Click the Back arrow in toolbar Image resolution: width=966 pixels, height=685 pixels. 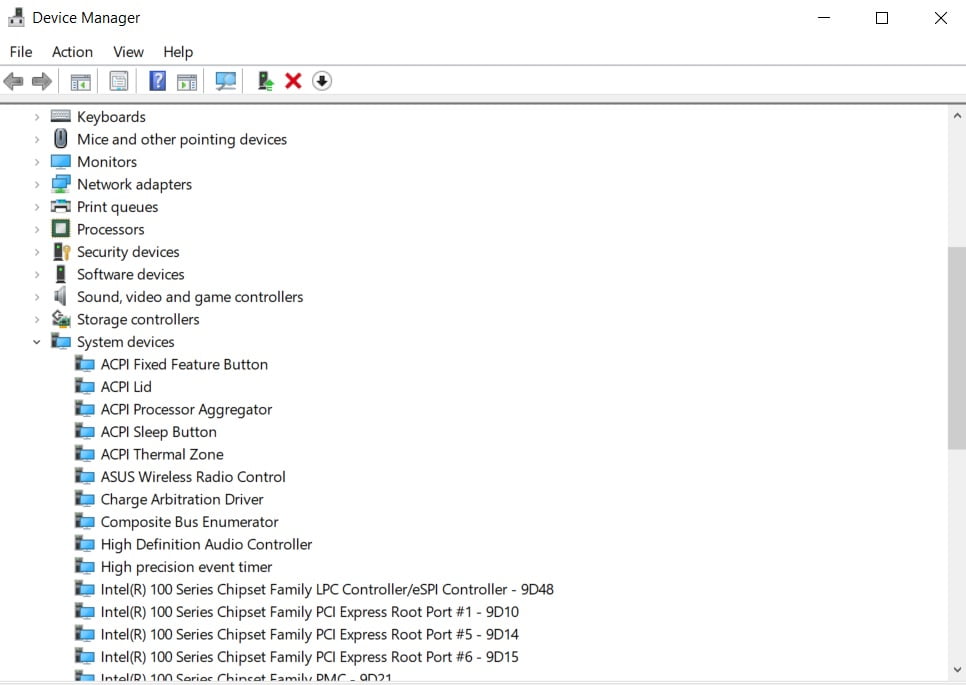tap(14, 81)
